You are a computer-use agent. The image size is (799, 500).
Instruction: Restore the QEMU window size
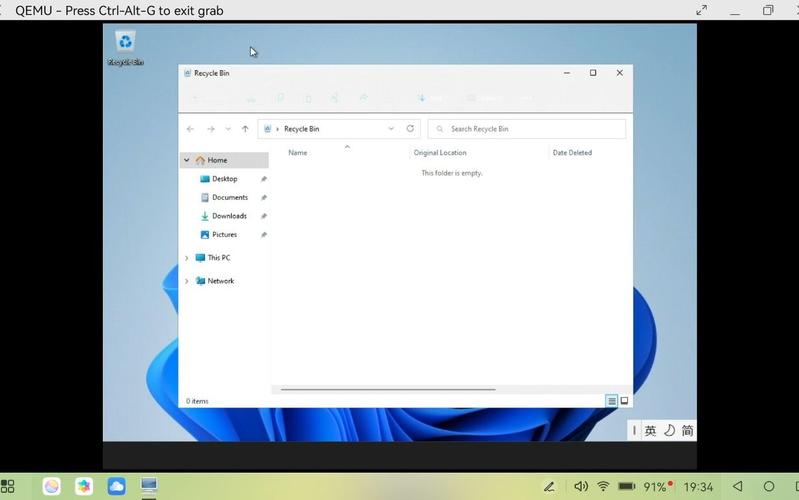point(768,10)
